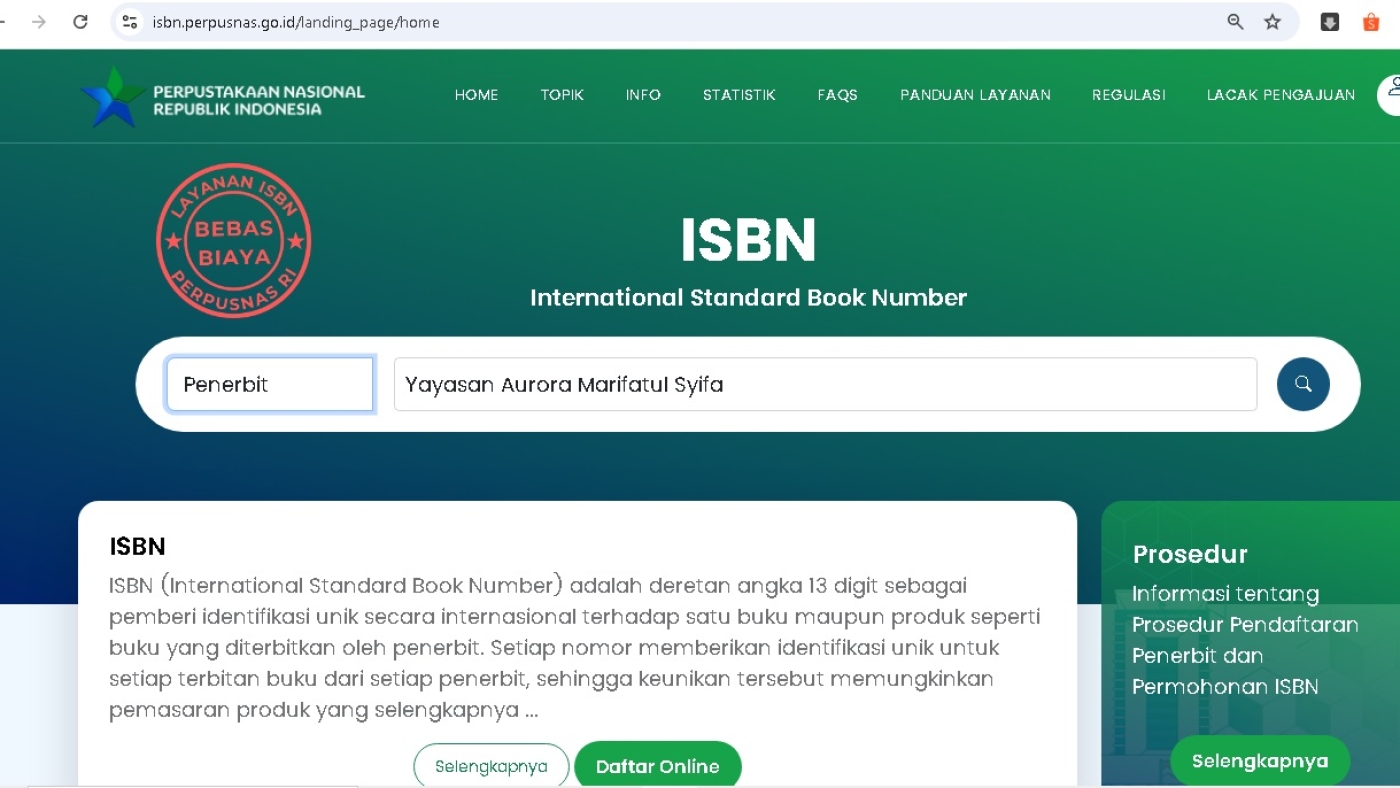Click the page zoom icon in address bar
Image resolution: width=1400 pixels, height=788 pixels.
[1234, 21]
